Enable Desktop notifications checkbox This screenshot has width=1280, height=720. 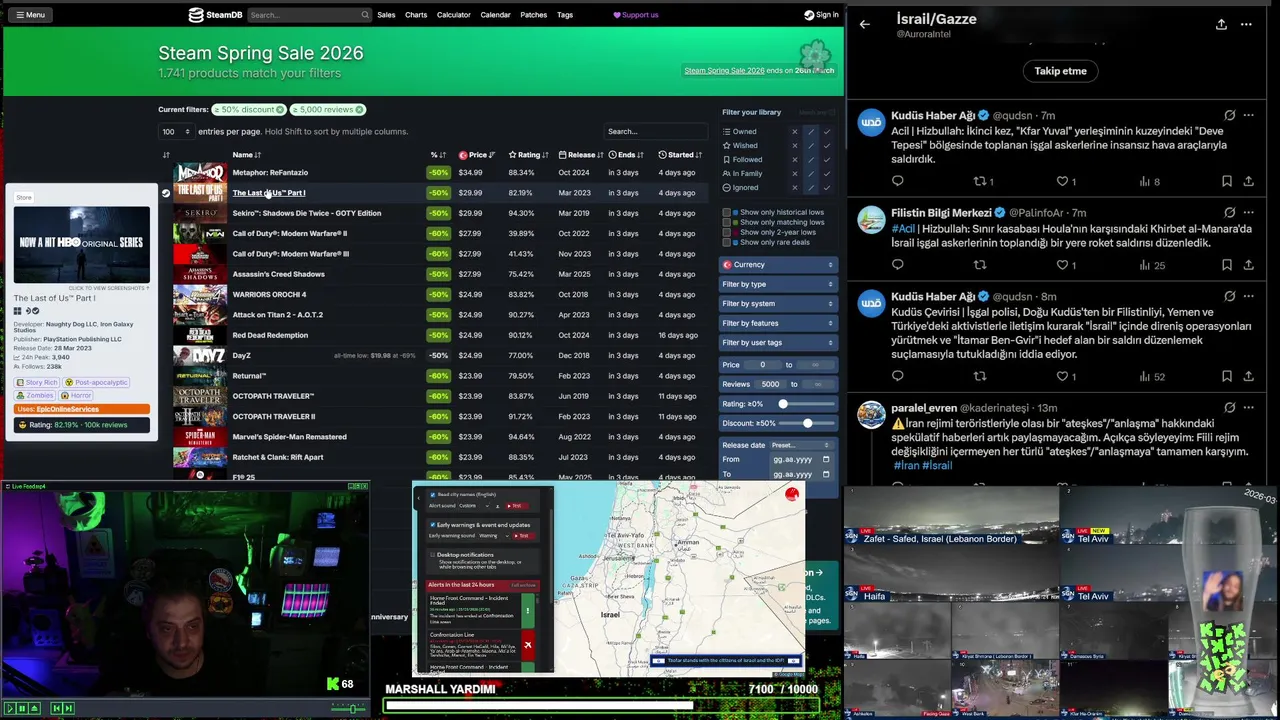tap(433, 554)
